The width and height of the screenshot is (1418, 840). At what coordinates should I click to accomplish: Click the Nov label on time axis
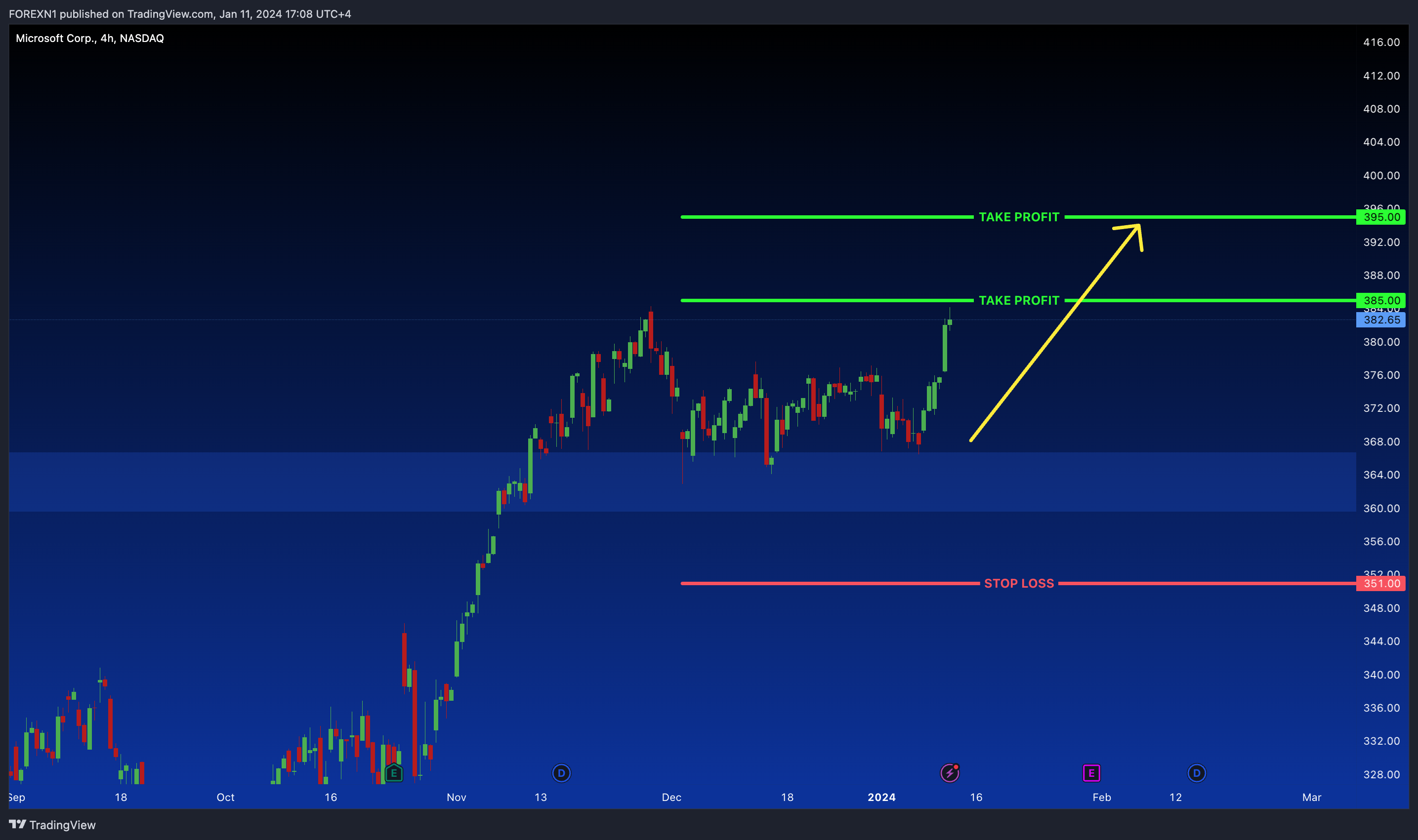point(457,797)
